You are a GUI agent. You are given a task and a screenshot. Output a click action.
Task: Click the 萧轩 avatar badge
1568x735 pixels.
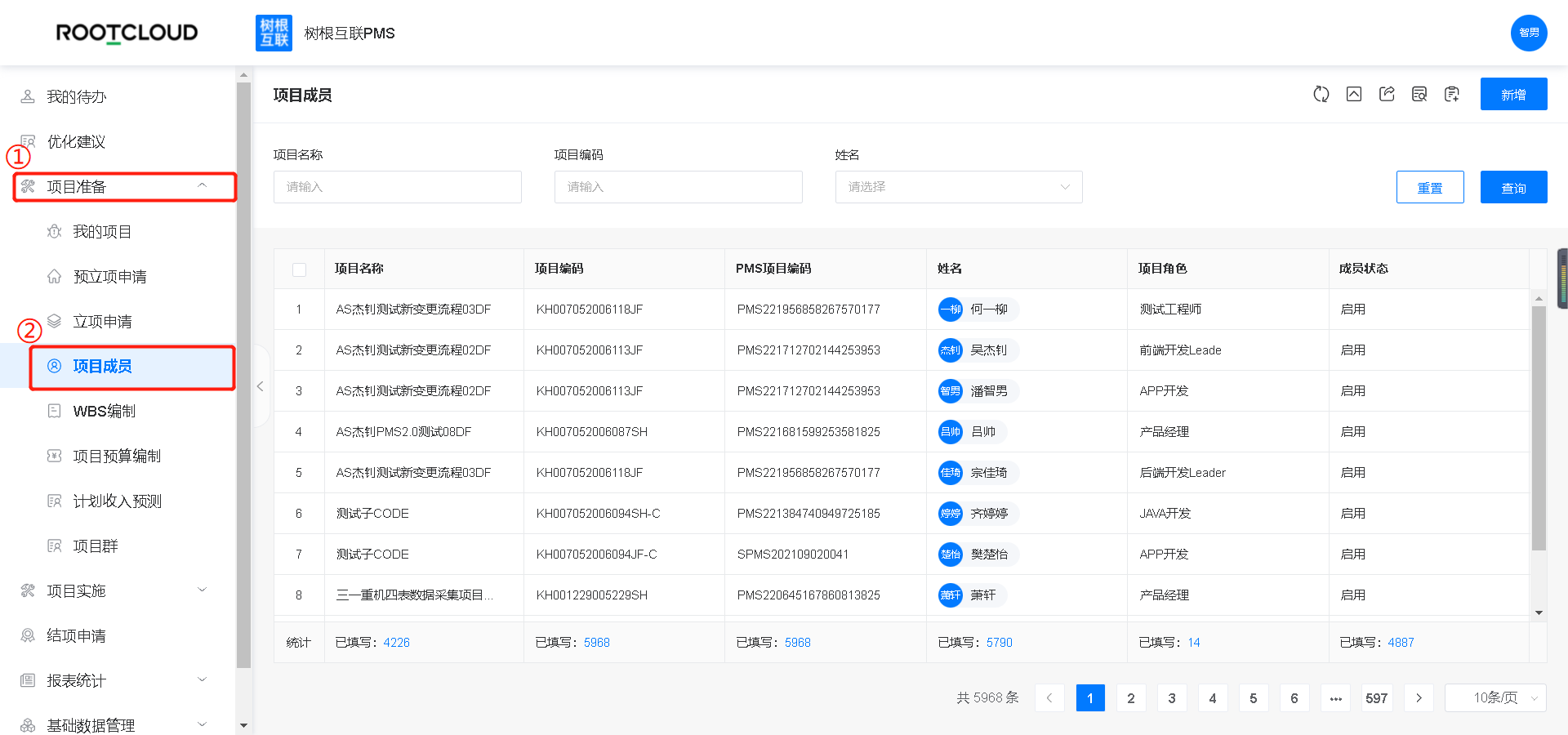(x=951, y=595)
